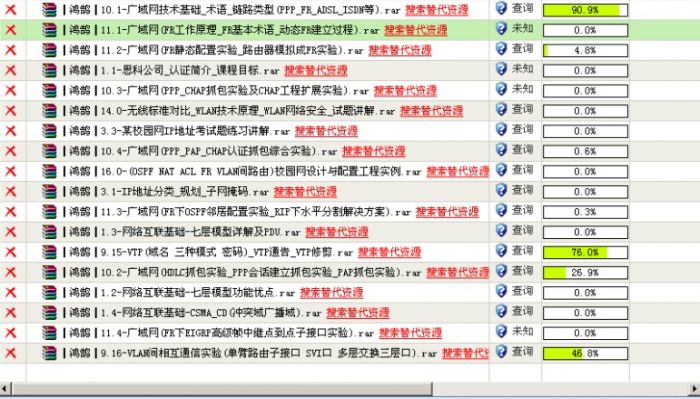
Task: Click 查询 status on the 10.2-广域网 row
Action: (x=522, y=270)
